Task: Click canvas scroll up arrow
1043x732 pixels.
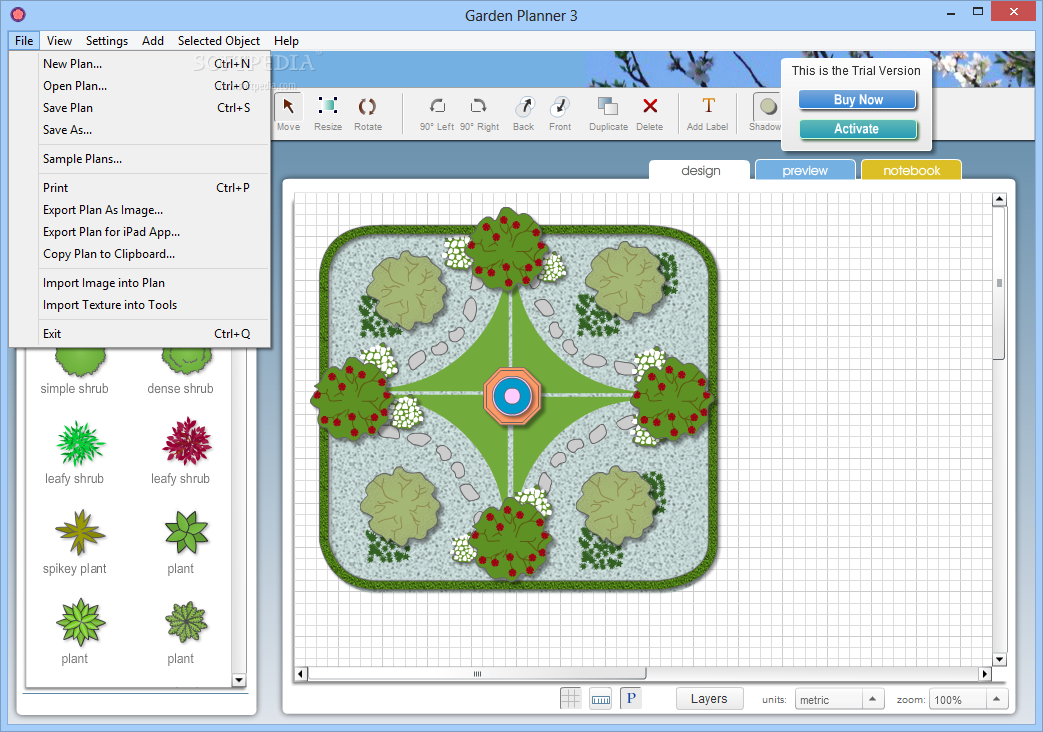Action: coord(999,200)
